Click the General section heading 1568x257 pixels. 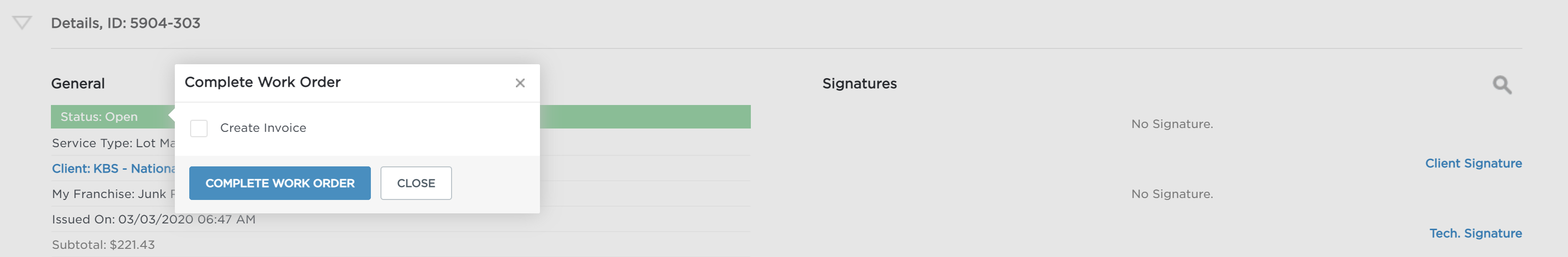click(78, 83)
